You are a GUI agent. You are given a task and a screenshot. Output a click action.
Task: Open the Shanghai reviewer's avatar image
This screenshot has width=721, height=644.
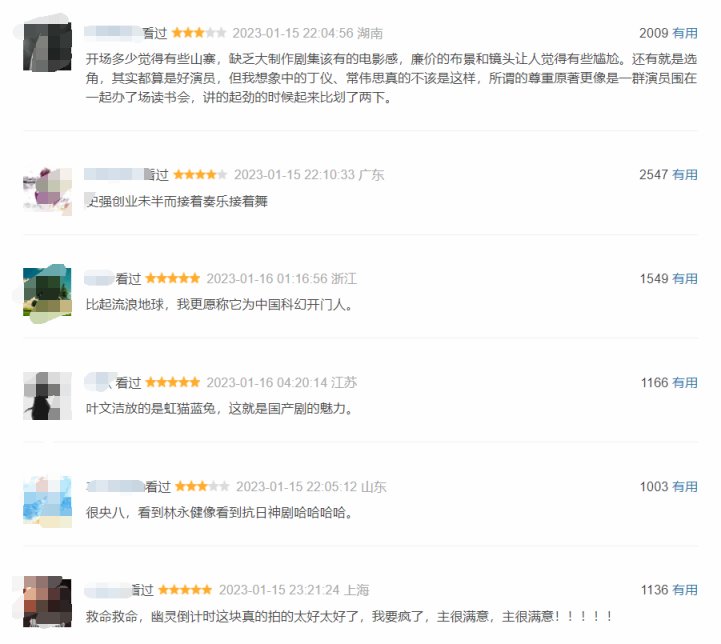(x=46, y=605)
